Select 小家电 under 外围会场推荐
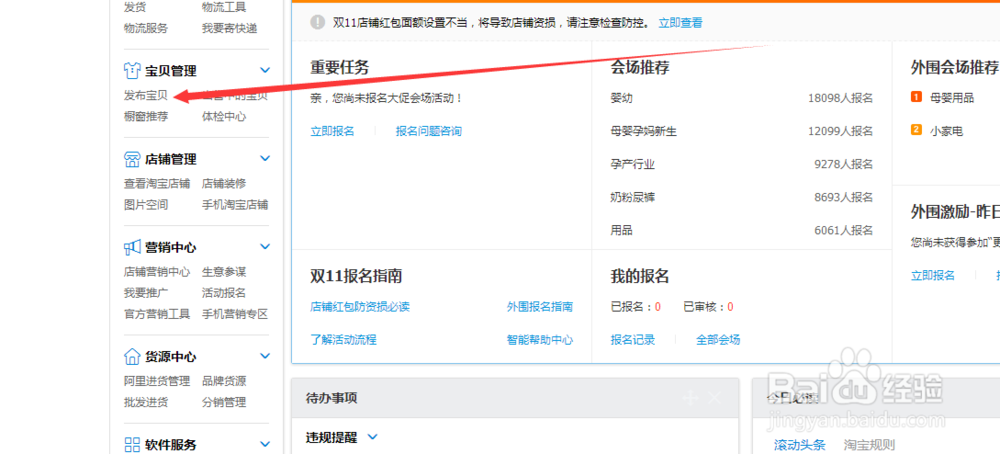 click(946, 131)
